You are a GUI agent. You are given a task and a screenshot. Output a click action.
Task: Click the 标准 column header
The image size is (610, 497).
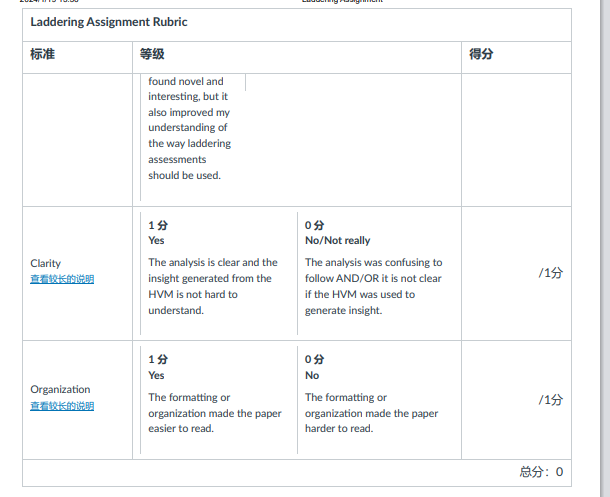[x=42, y=54]
